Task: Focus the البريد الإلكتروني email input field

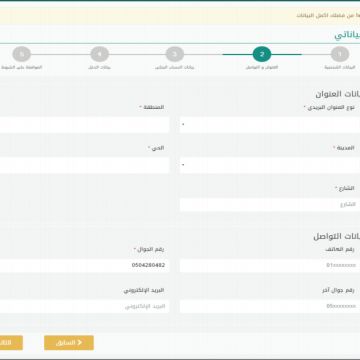Action: point(84,306)
